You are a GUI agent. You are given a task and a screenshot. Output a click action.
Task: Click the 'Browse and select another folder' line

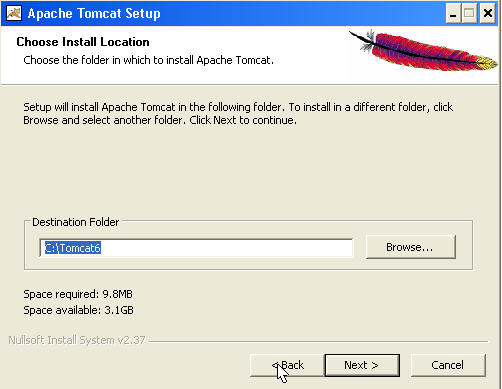point(160,120)
